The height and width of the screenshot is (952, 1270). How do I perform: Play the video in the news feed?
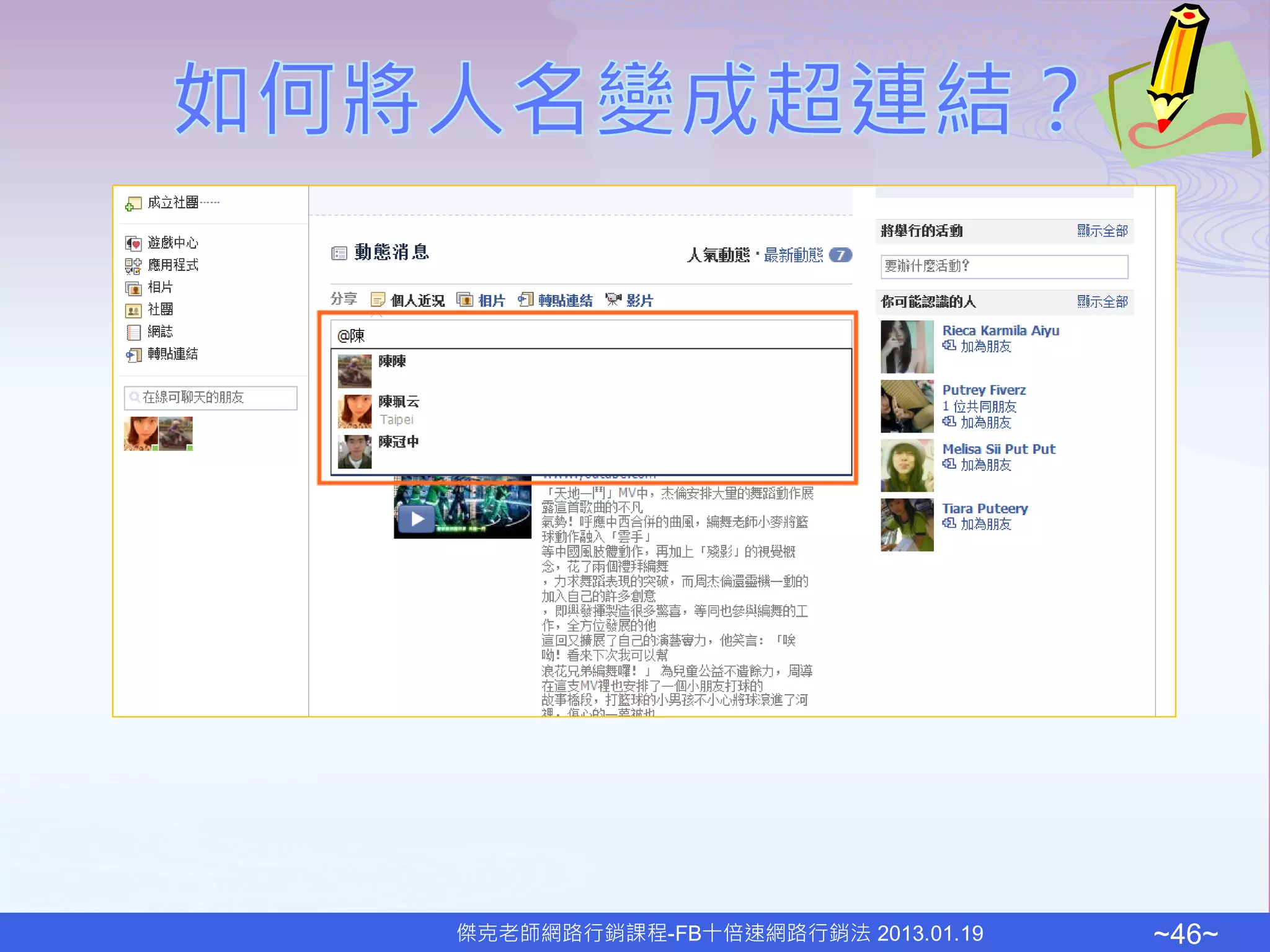click(417, 519)
